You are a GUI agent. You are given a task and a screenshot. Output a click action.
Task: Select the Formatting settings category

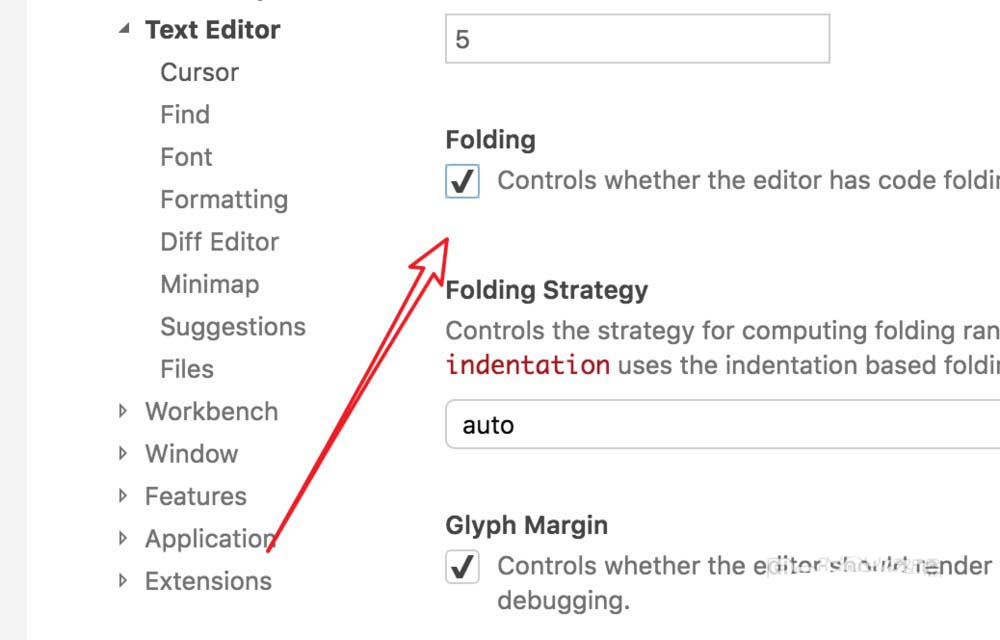[x=224, y=200]
